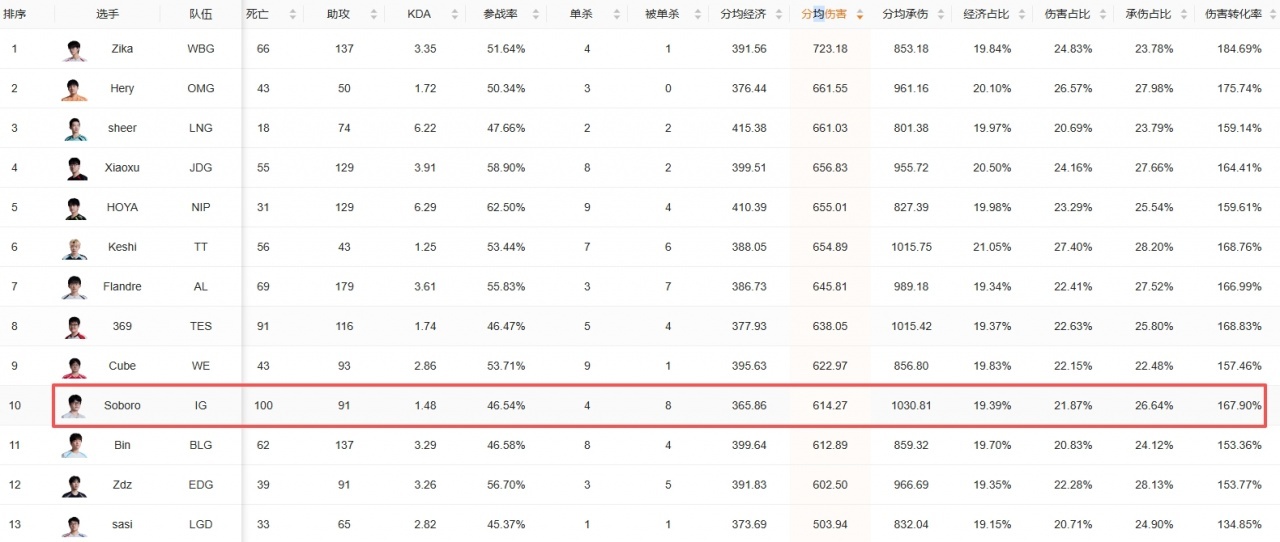Screen dimensions: 1280x542
Task: Open player name Zdz
Action: point(122,485)
